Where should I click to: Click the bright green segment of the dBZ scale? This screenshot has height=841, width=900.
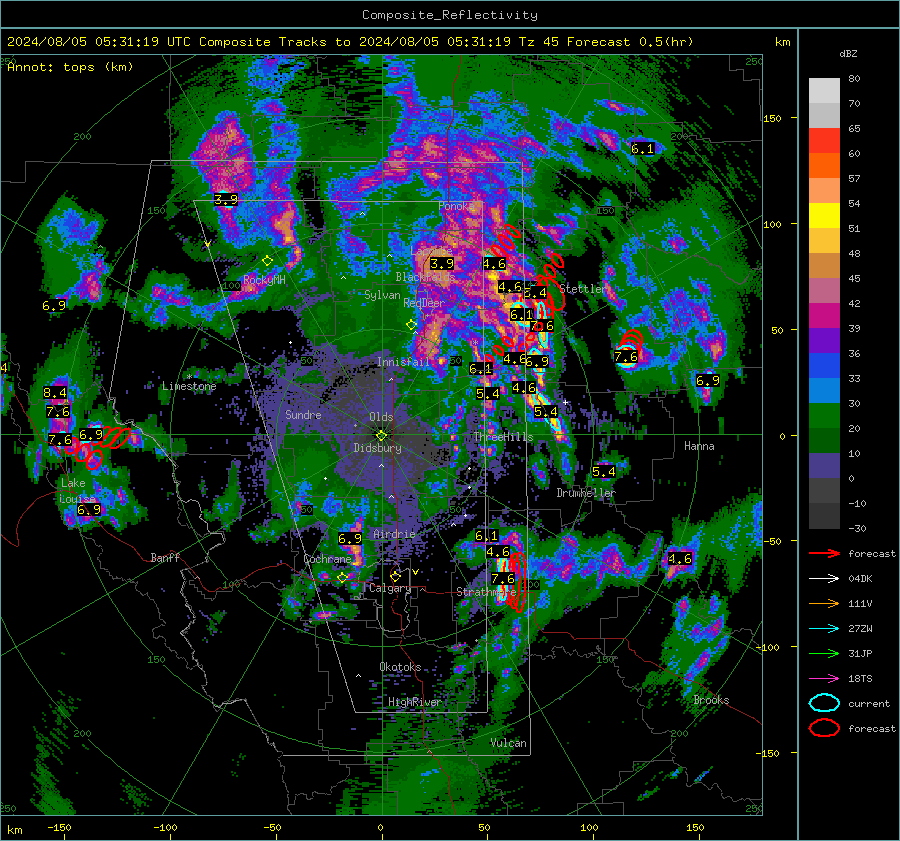tap(824, 416)
